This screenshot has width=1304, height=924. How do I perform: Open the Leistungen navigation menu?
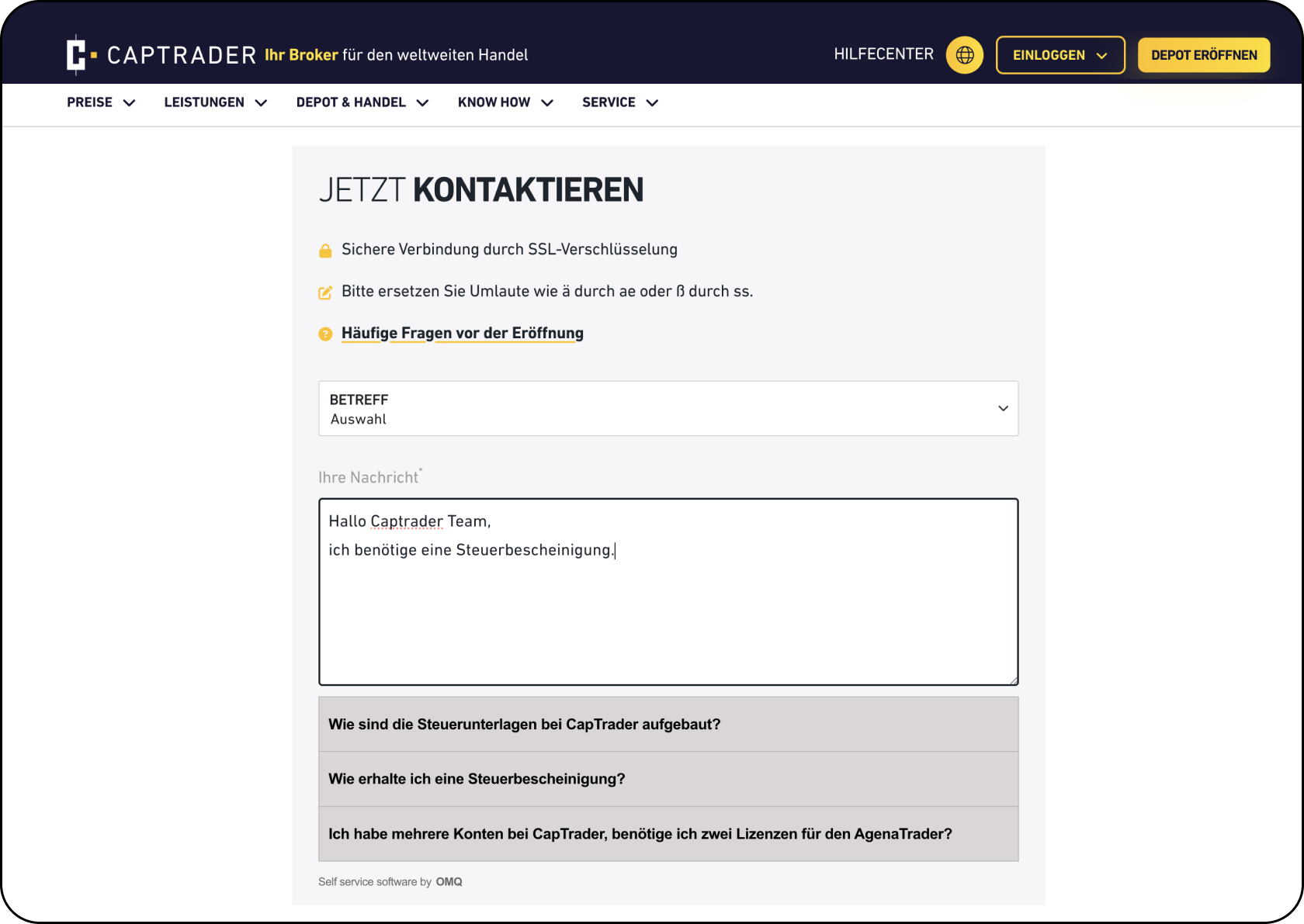pyautogui.click(x=215, y=102)
